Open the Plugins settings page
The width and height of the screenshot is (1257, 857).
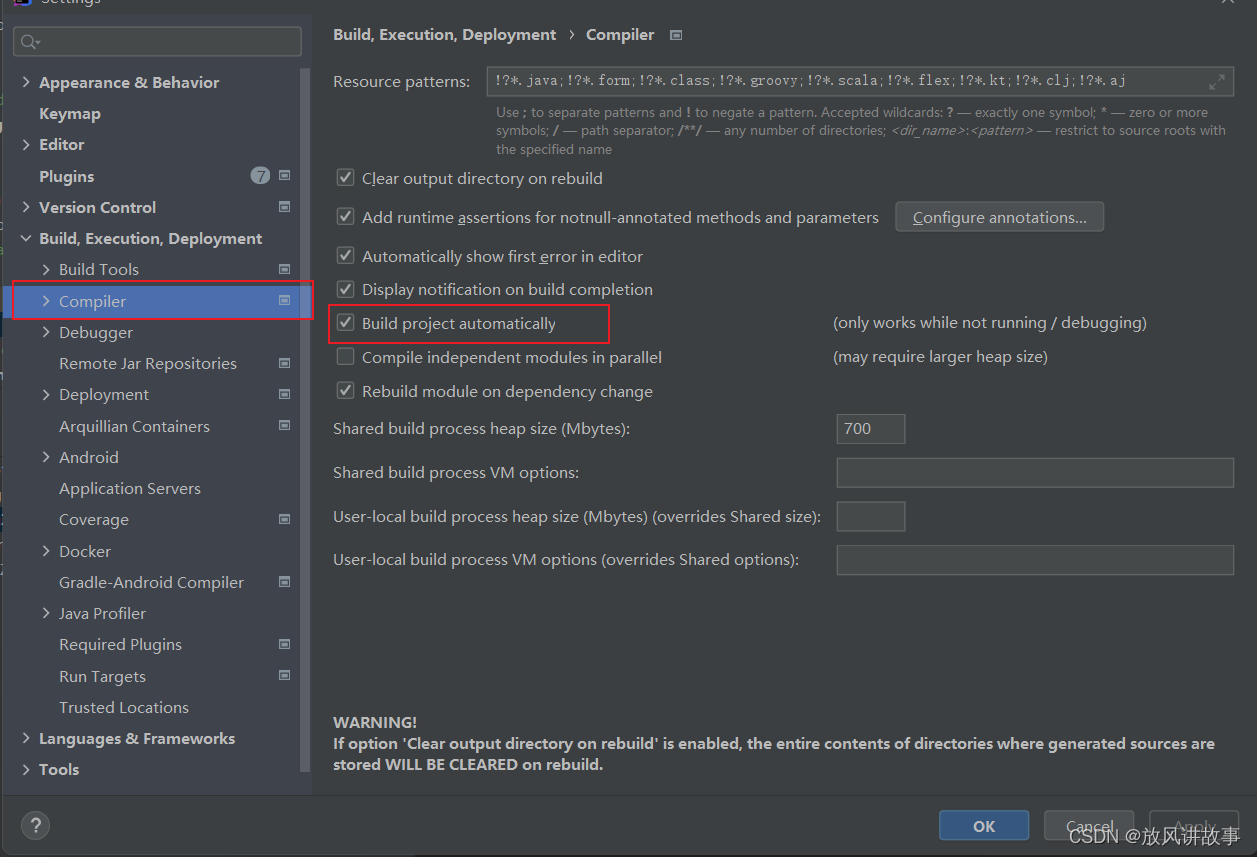click(x=67, y=176)
